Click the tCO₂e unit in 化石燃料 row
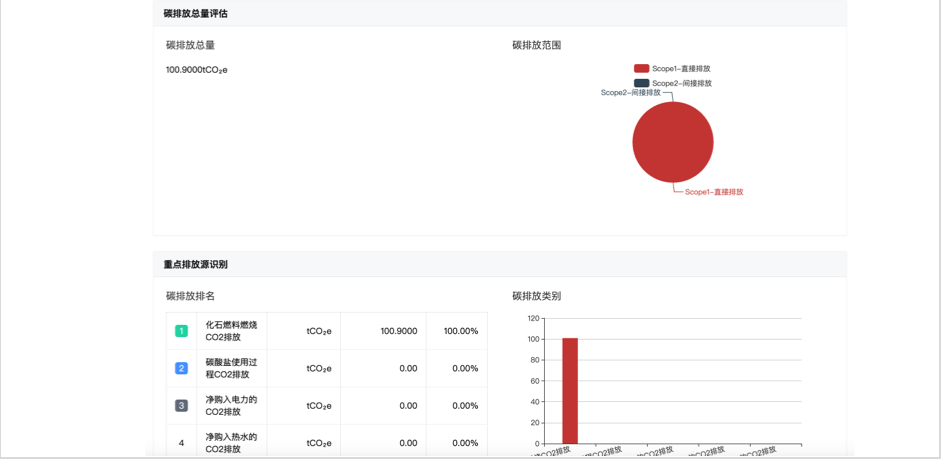 tap(319, 331)
